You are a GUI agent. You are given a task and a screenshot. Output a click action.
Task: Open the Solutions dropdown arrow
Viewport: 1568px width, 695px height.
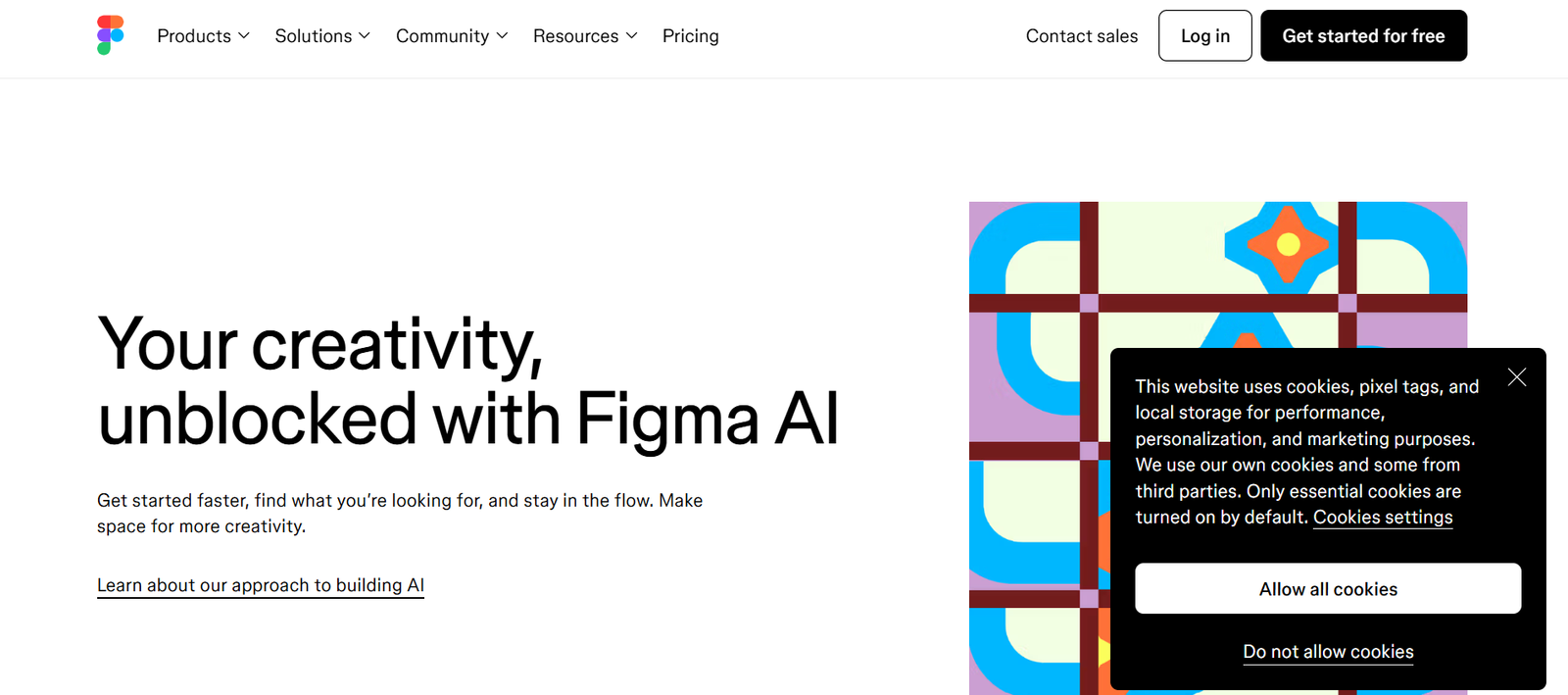point(365,35)
